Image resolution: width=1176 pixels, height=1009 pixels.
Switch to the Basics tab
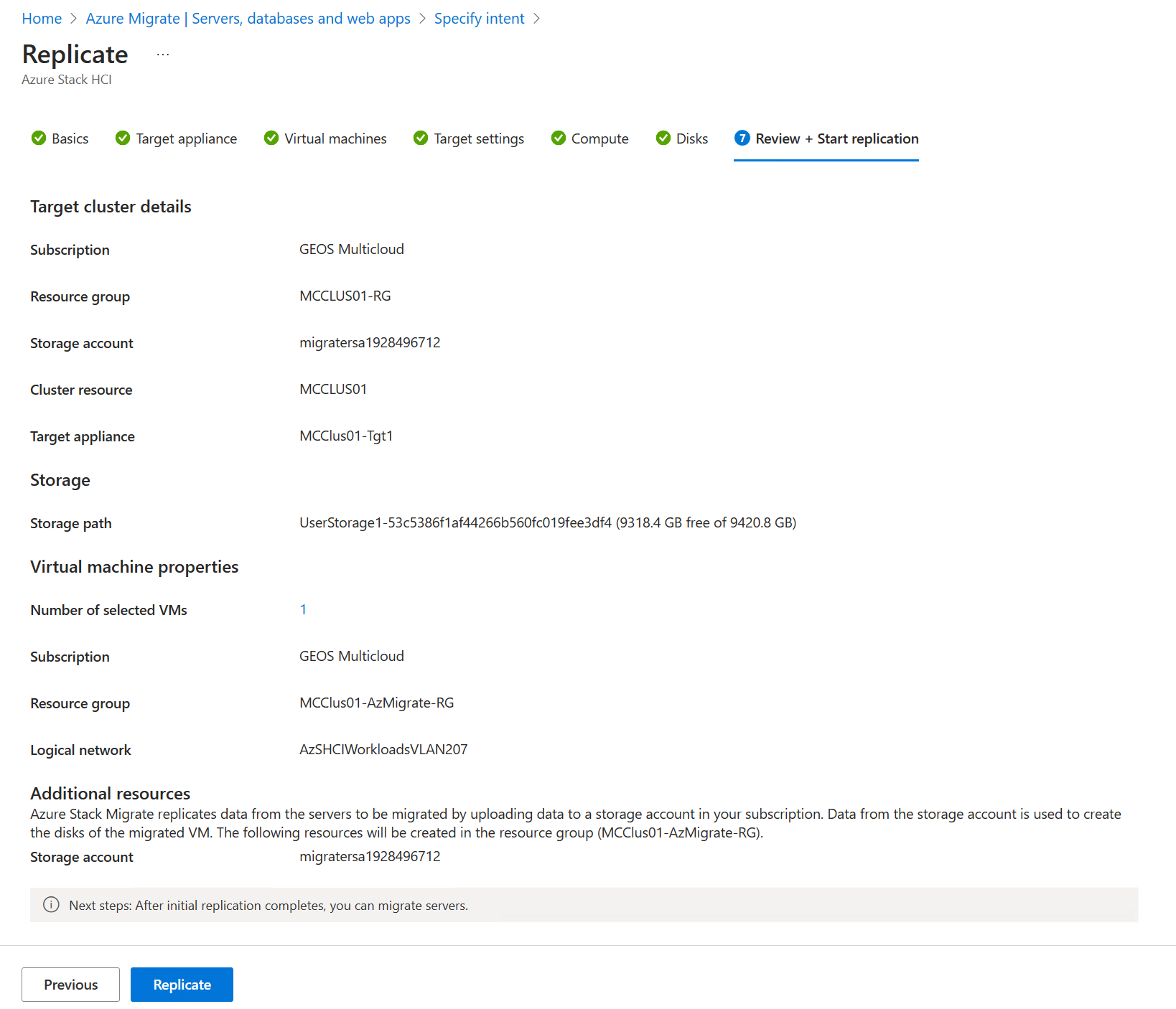click(70, 139)
